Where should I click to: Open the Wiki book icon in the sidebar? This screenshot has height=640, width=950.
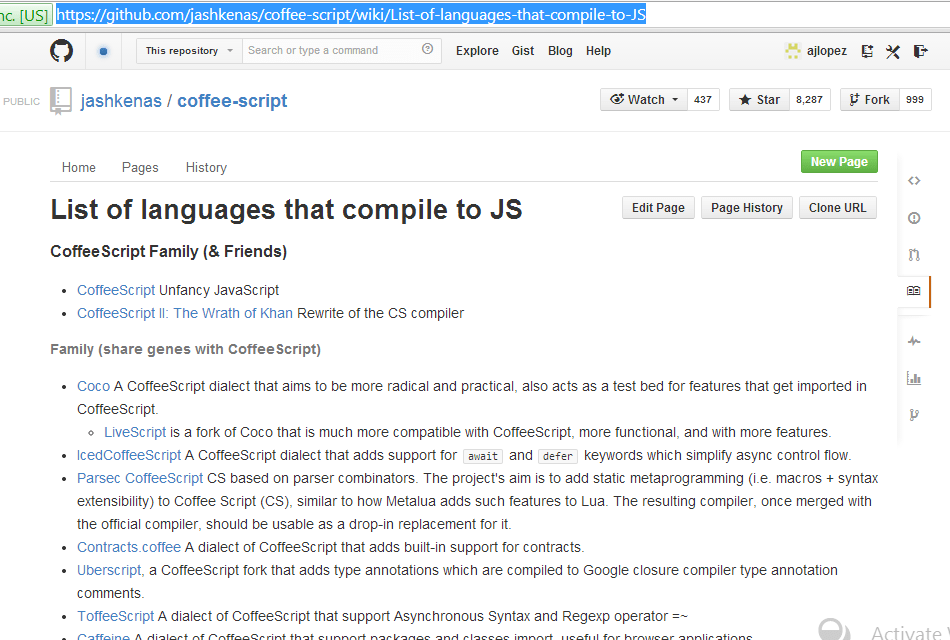coord(913,292)
